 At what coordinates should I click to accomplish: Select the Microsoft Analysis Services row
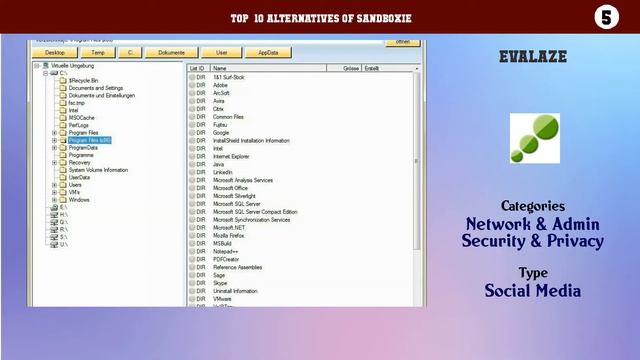tap(300, 180)
